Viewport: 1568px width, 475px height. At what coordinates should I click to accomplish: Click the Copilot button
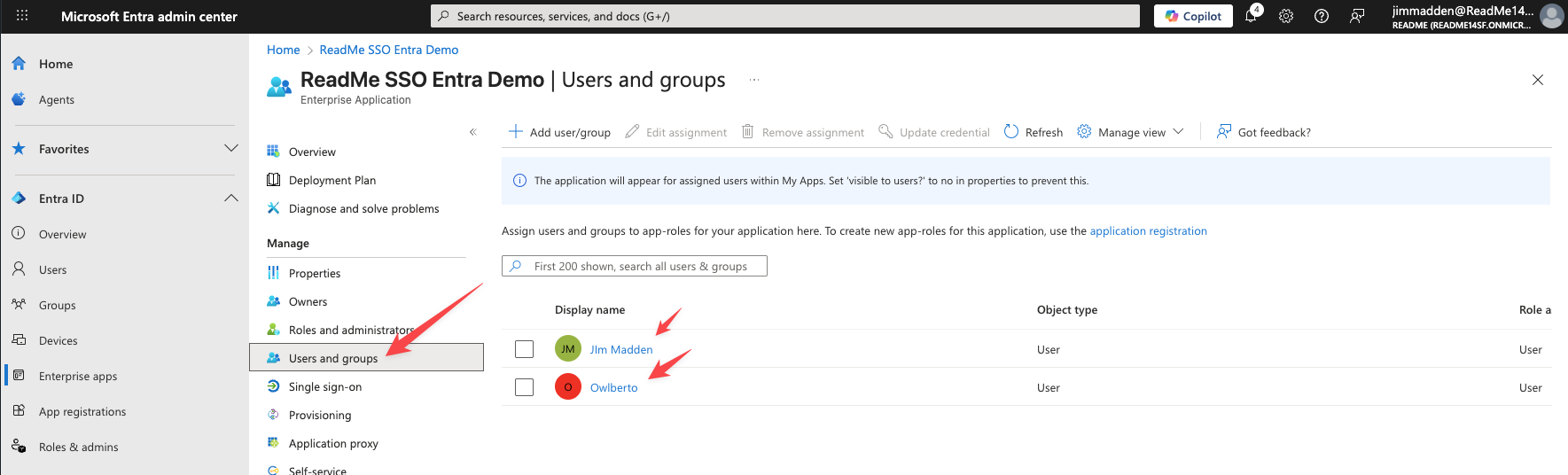(1193, 16)
